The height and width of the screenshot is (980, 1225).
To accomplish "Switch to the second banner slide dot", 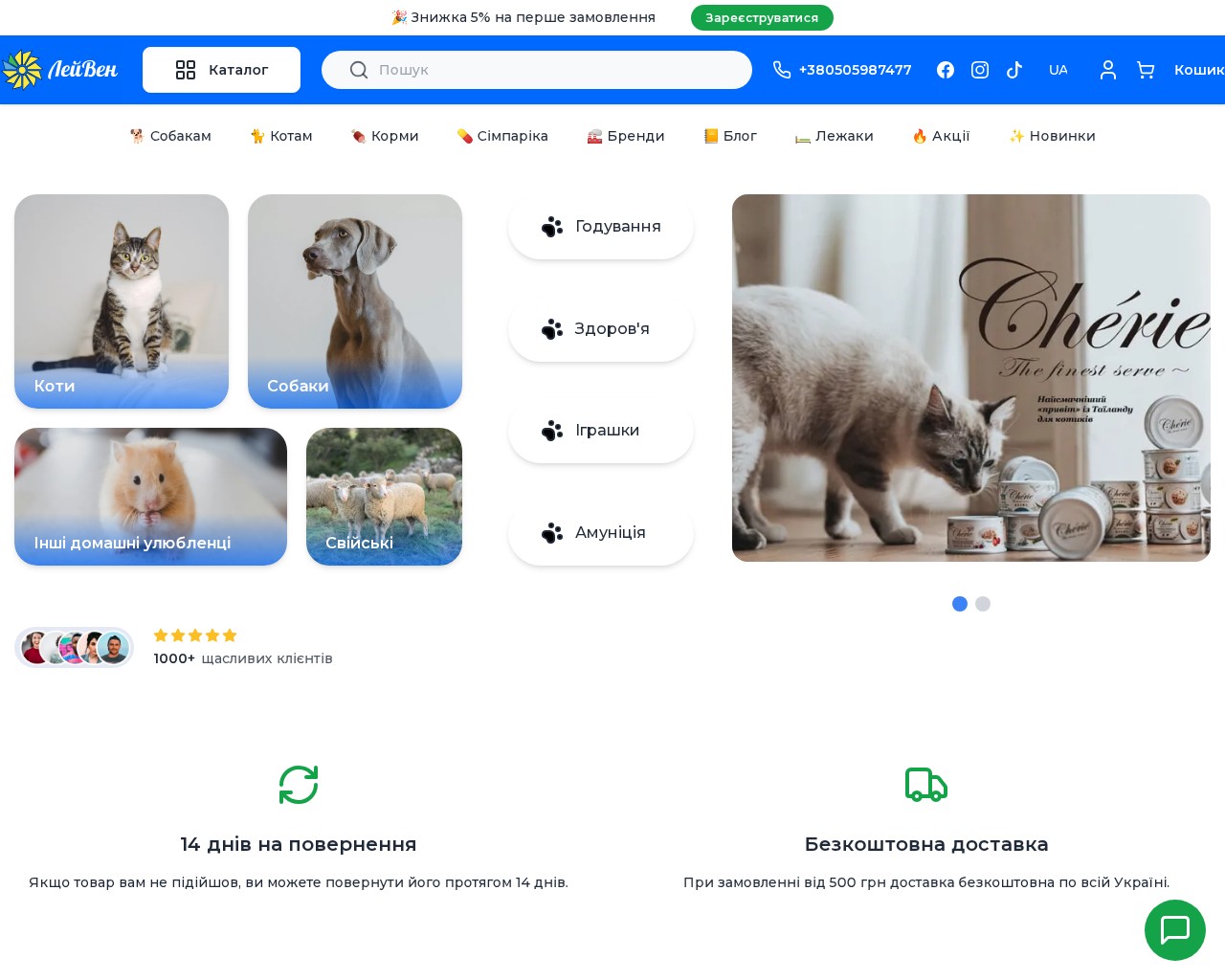I will pyautogui.click(x=983, y=604).
